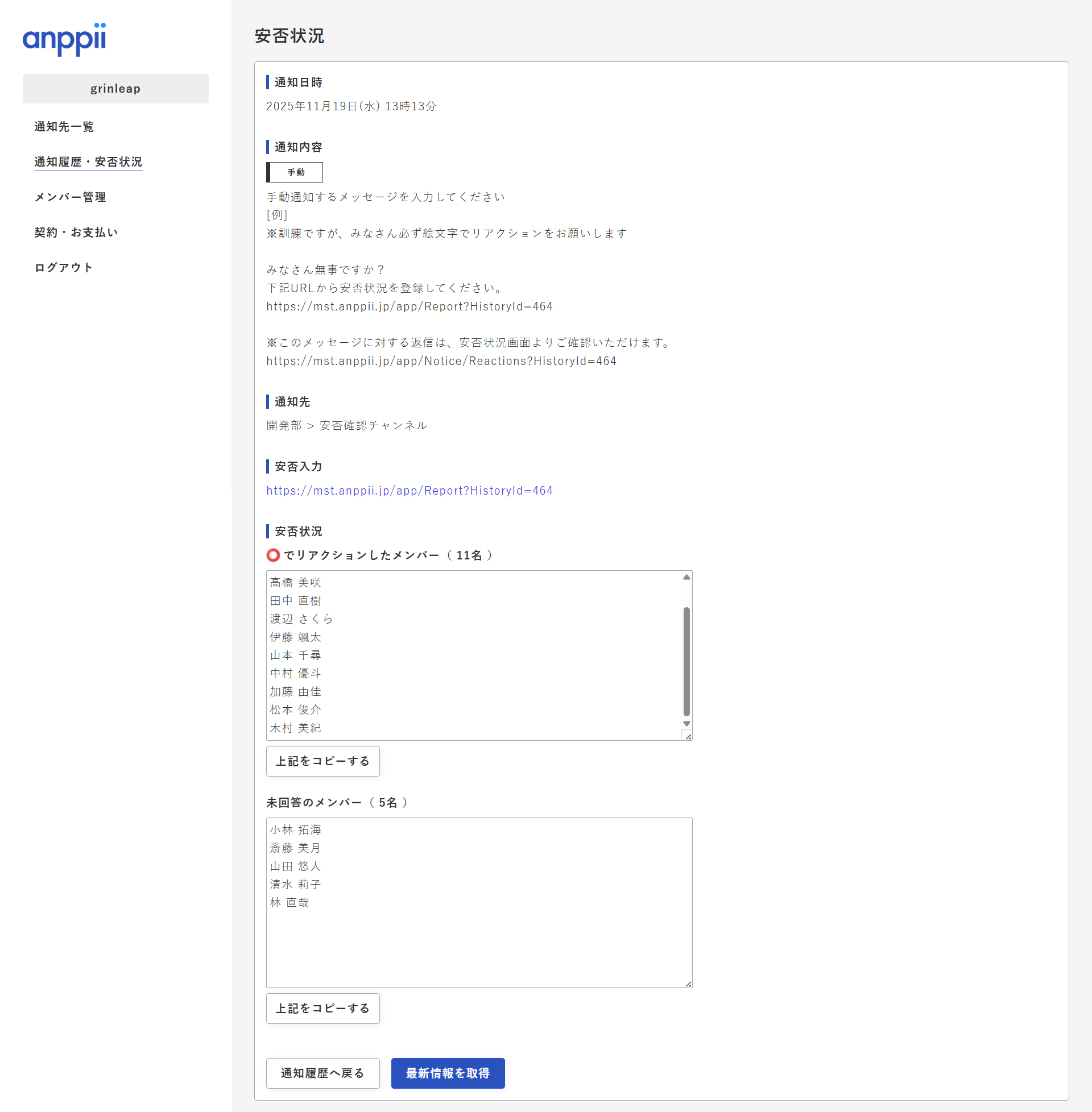Open 契約・お支払い page
Screen dimensions: 1092x1112
(76, 232)
